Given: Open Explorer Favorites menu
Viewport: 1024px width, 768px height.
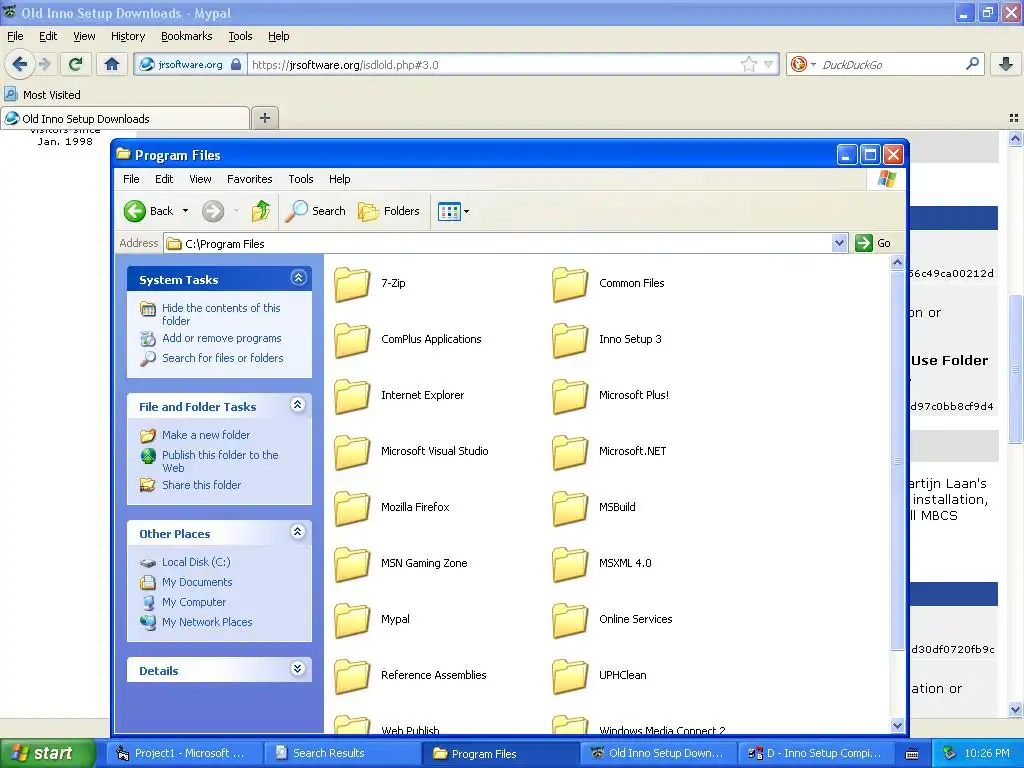Looking at the screenshot, I should (249, 179).
